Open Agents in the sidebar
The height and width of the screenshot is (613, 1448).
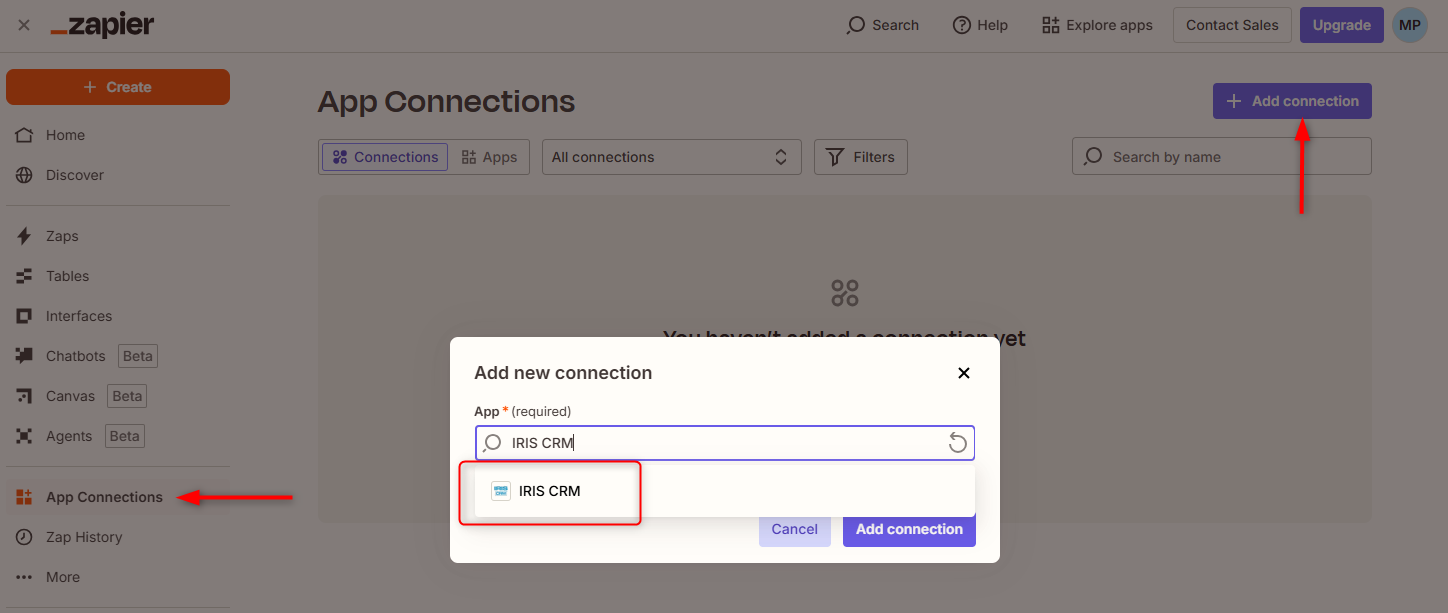(x=68, y=436)
